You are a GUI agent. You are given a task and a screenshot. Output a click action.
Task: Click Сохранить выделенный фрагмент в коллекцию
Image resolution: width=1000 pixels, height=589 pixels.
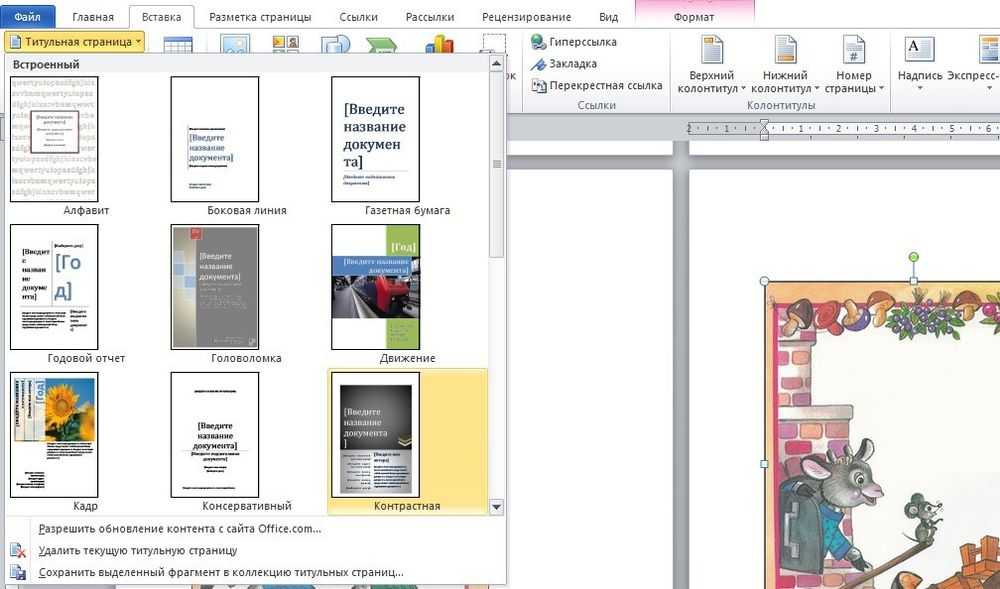pyautogui.click(x=220, y=573)
